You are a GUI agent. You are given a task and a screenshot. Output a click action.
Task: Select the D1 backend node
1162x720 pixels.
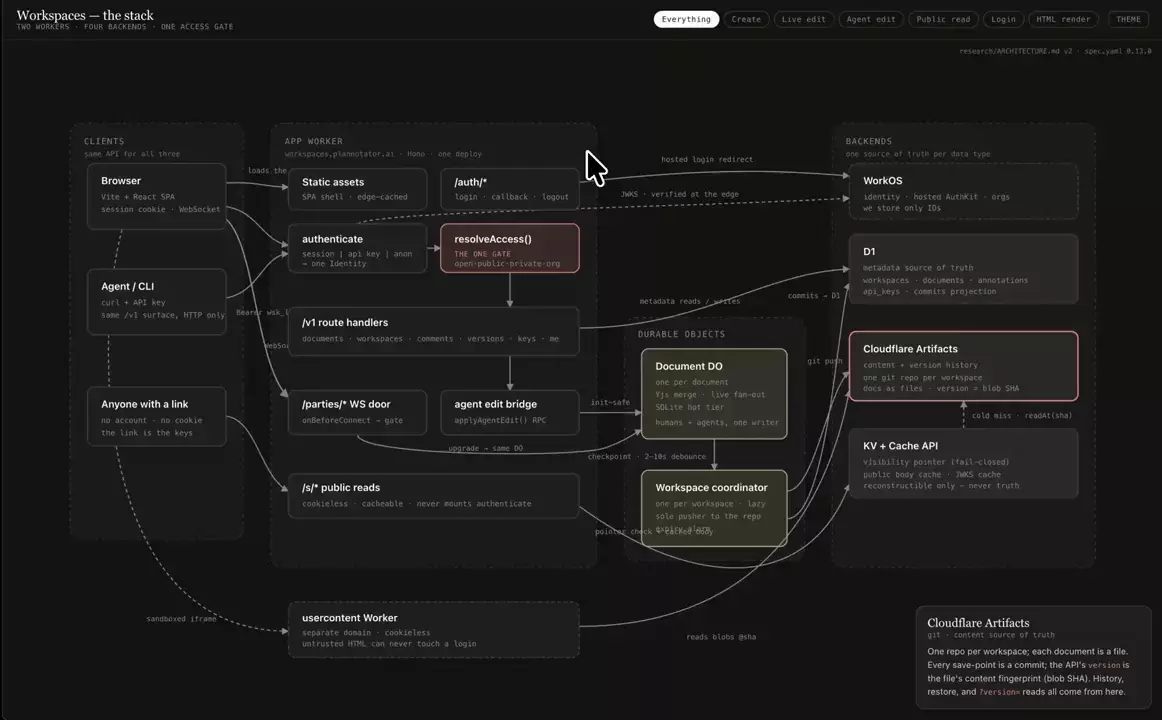point(963,269)
